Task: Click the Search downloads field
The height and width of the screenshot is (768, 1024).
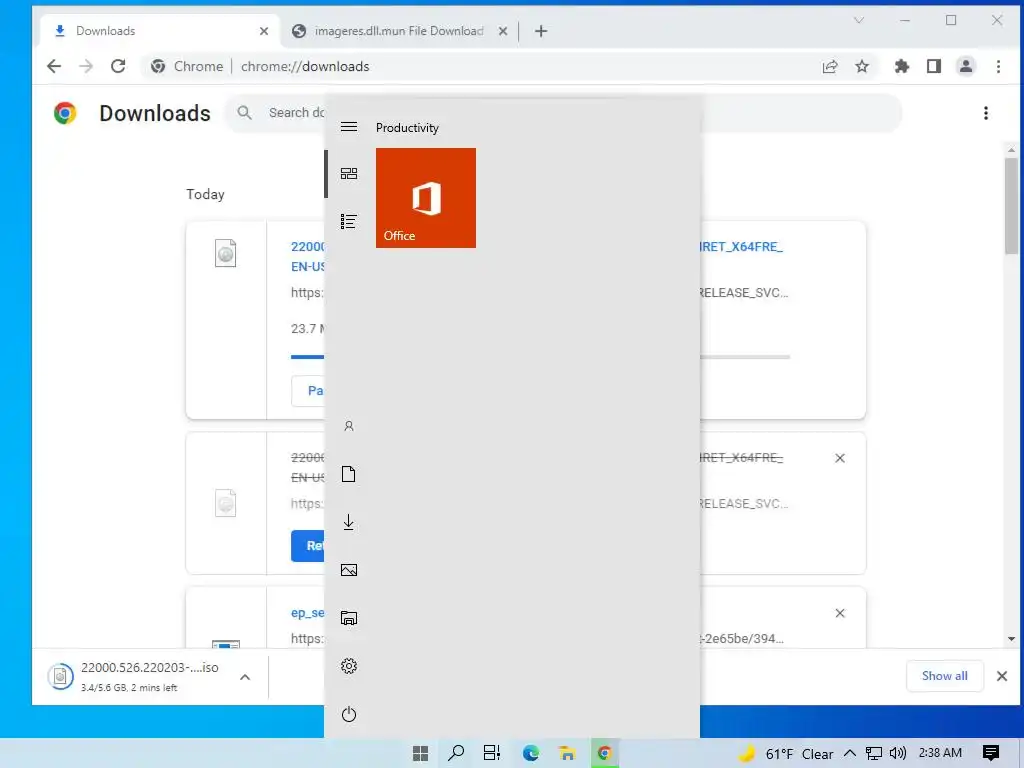Action: click(564, 113)
